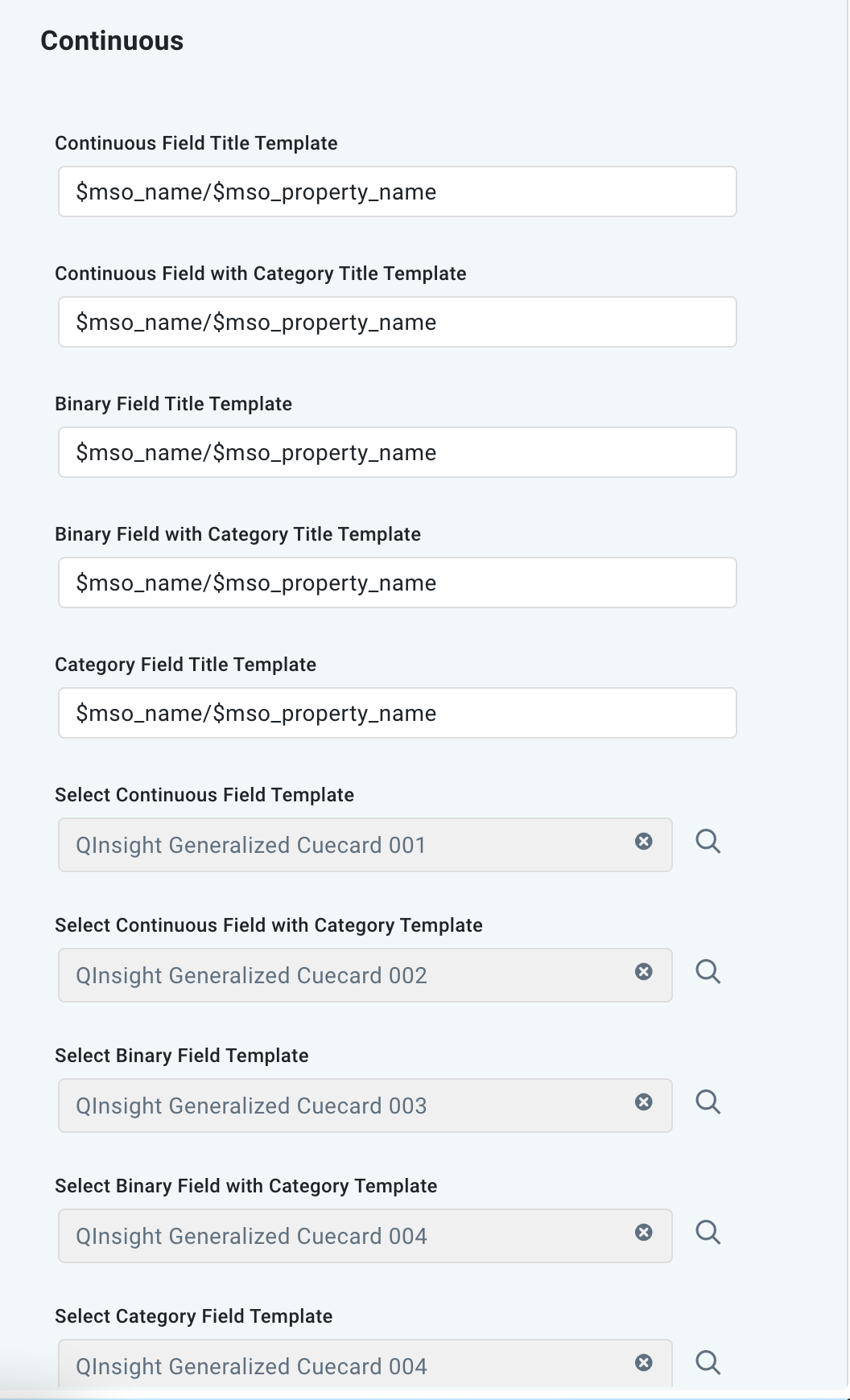The image size is (850, 1400).
Task: Search for Binary Field with Category Template
Action: [708, 1233]
